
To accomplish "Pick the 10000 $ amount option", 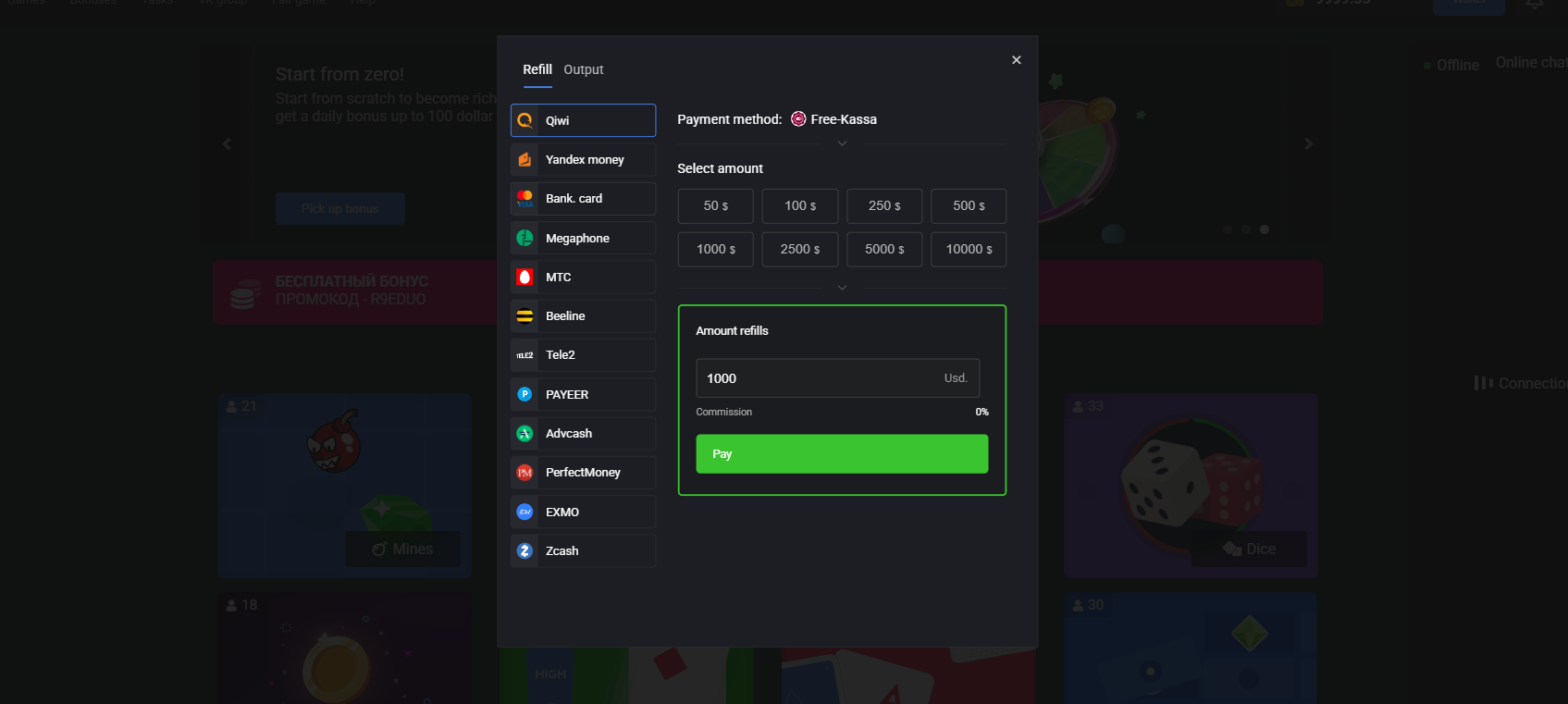I will [969, 250].
